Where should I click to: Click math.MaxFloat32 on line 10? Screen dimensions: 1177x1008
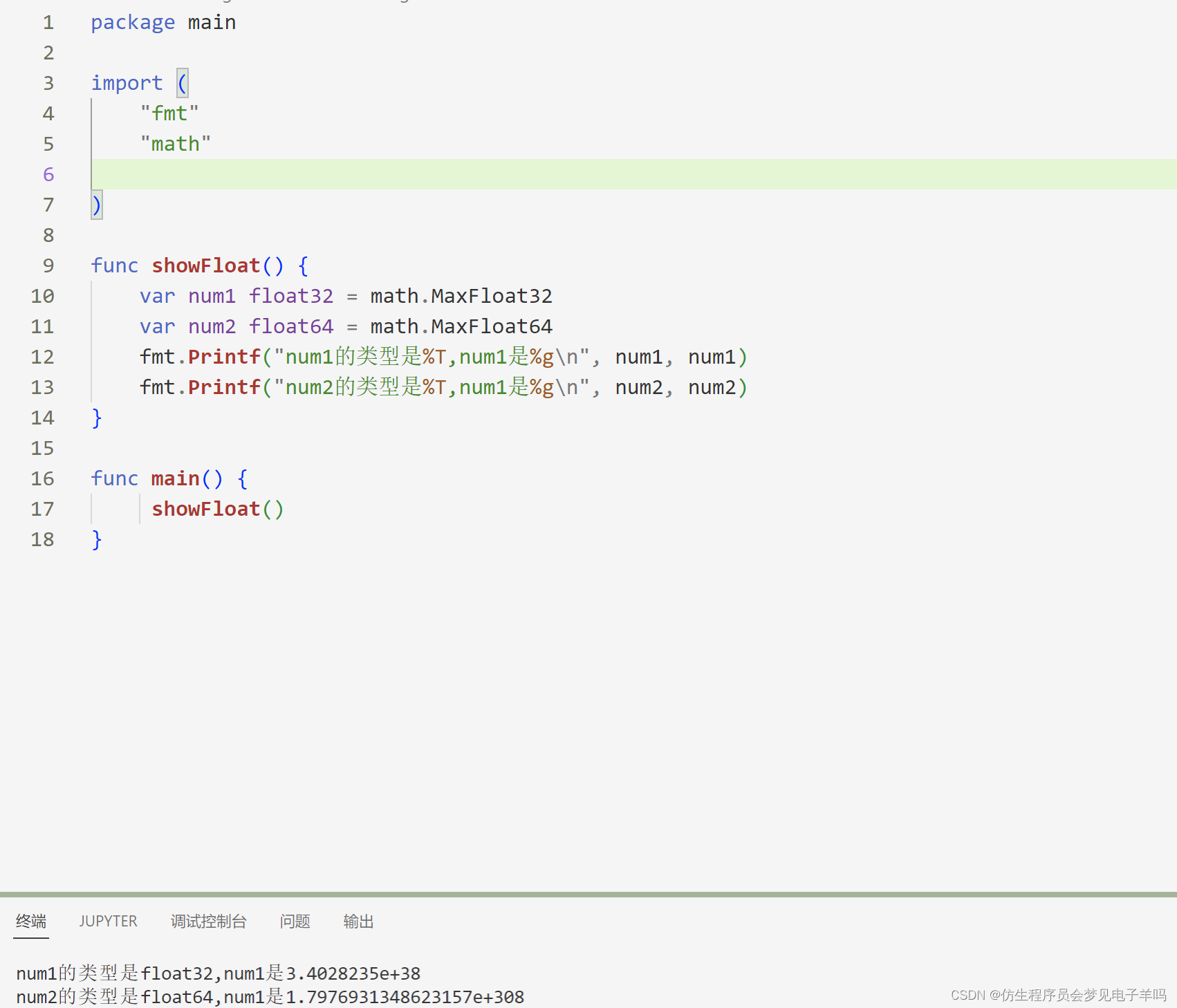[461, 296]
